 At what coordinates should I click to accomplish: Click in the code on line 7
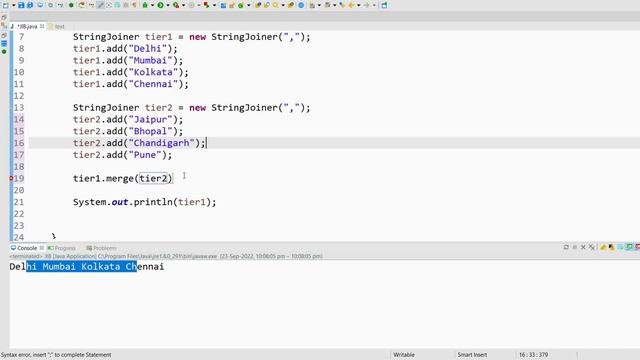point(191,37)
